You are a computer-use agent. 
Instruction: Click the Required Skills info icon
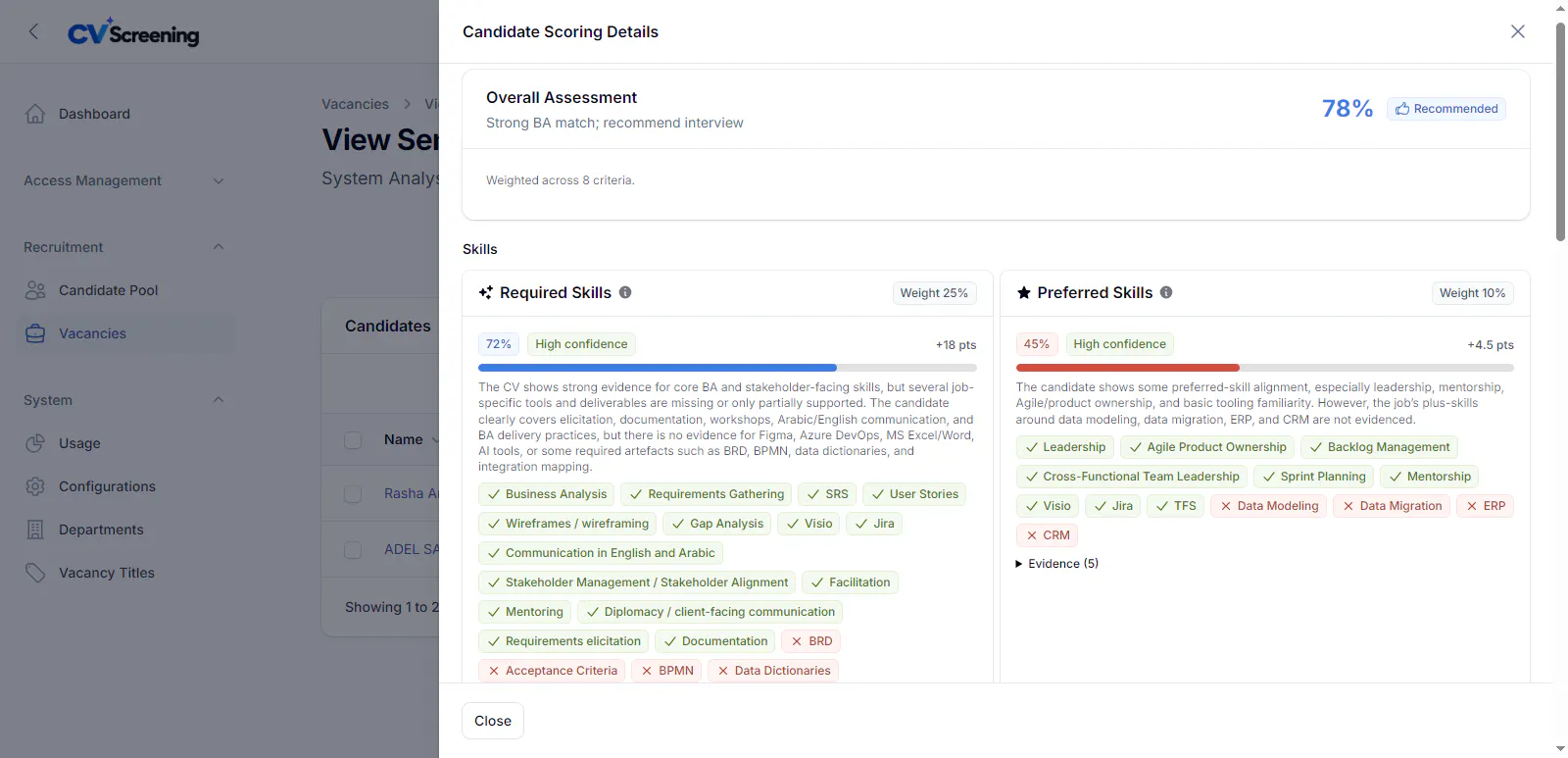pyautogui.click(x=625, y=292)
